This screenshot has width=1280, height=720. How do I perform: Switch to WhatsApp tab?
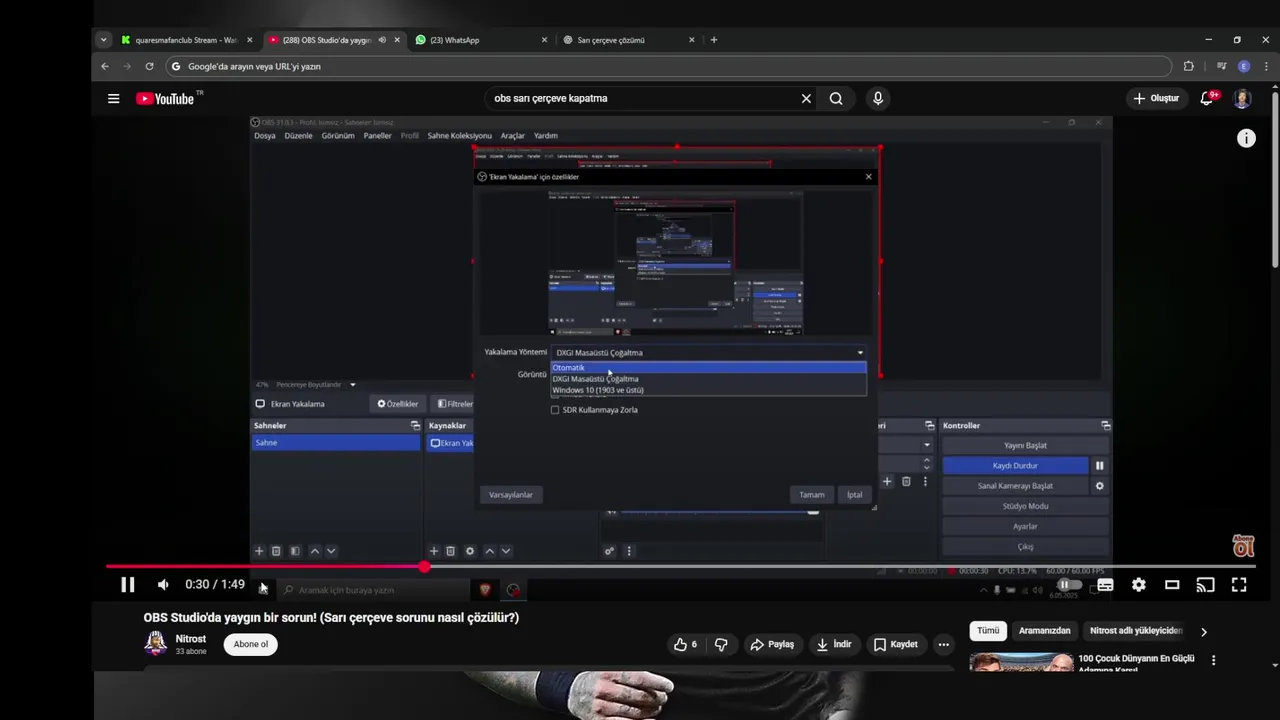click(x=479, y=40)
